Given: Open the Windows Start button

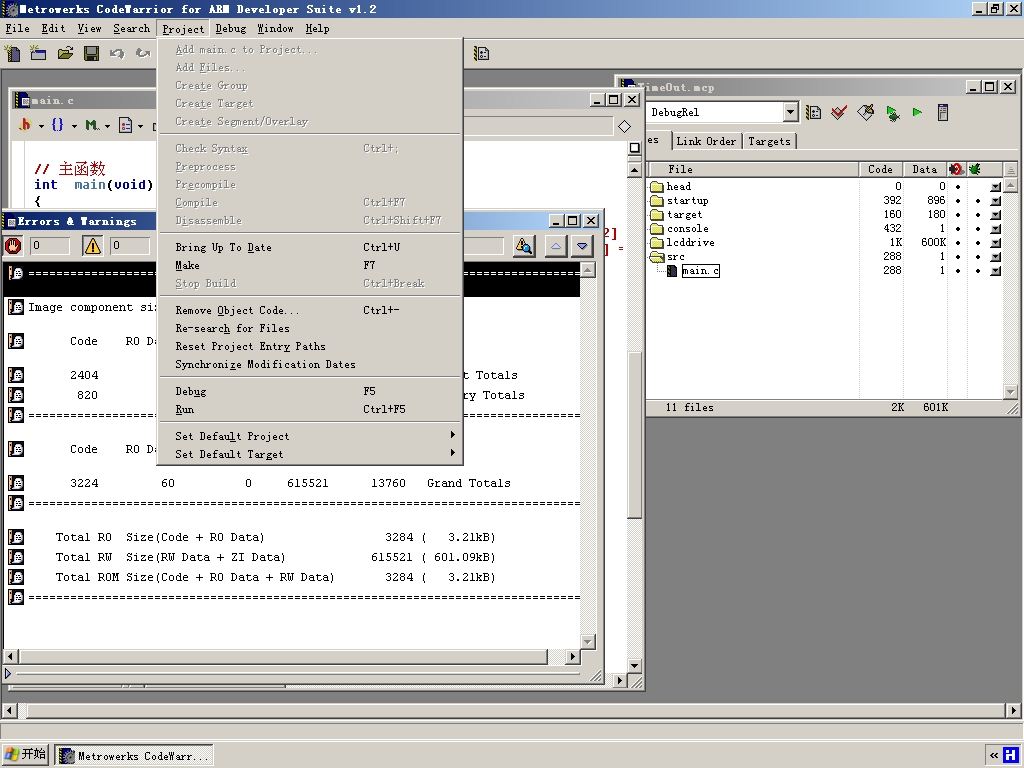Looking at the screenshot, I should (25, 755).
